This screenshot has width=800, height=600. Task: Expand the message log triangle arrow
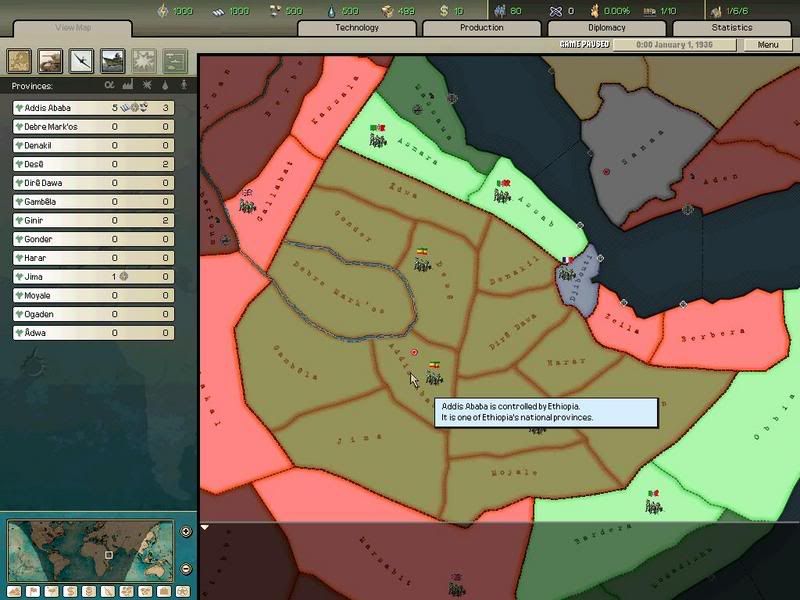[x=205, y=527]
